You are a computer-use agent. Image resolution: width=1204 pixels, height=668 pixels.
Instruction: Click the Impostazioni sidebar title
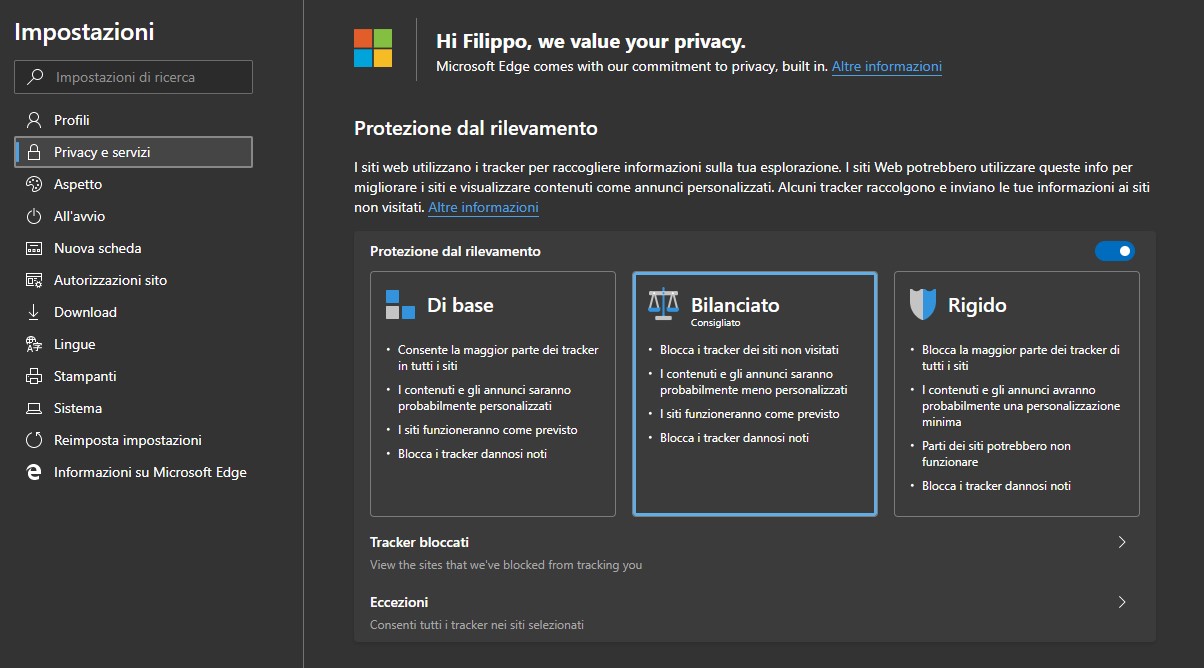coord(84,32)
